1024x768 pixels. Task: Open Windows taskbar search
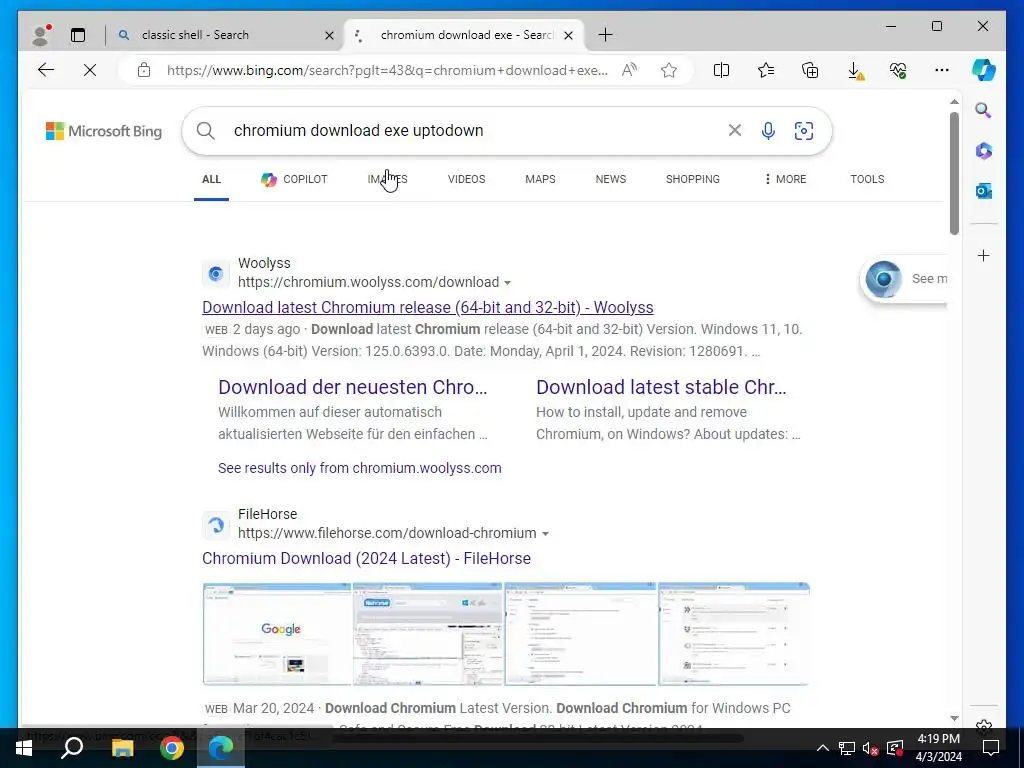tap(72, 748)
